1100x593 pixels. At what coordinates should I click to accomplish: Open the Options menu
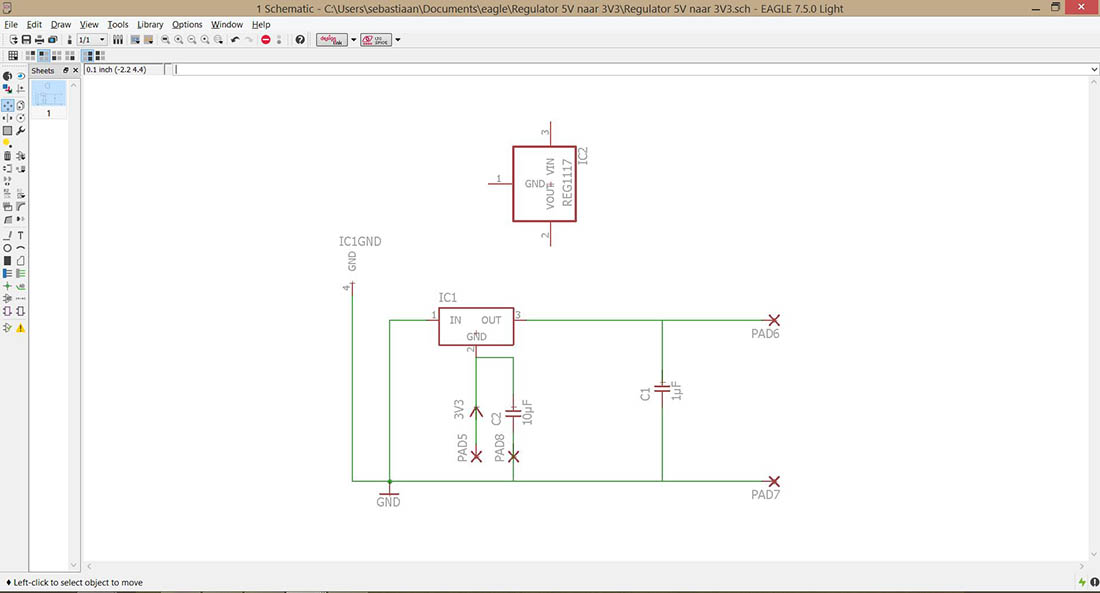187,25
